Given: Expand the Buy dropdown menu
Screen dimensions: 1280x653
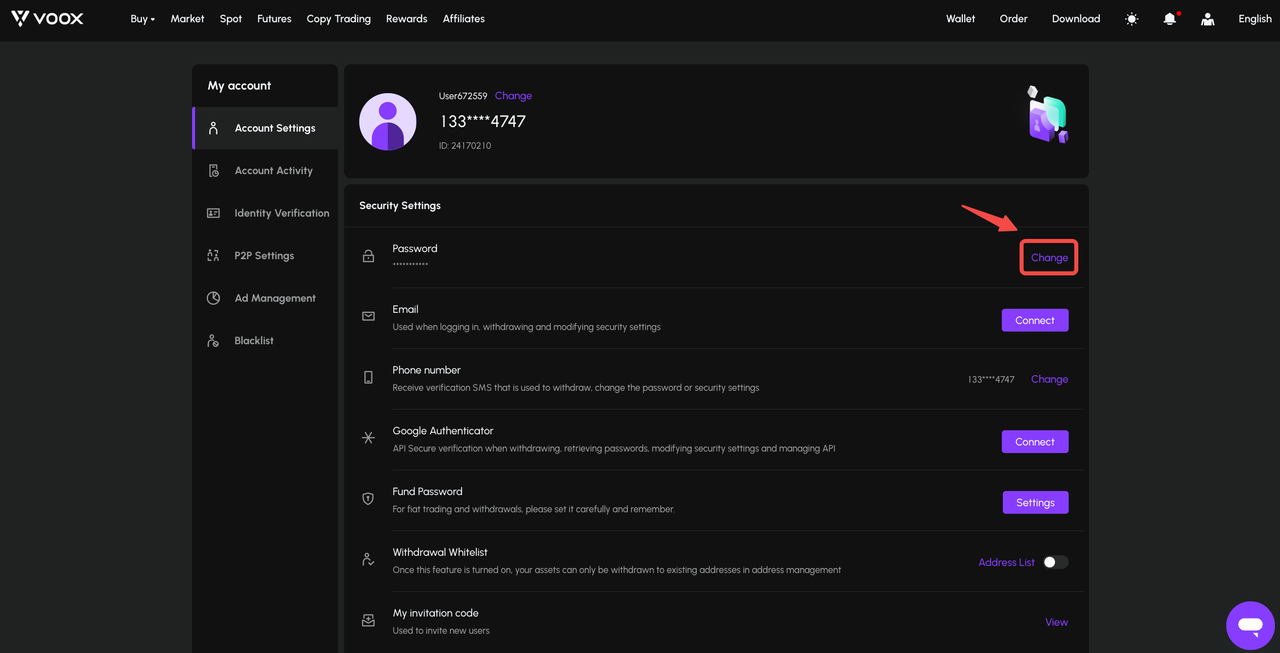Looking at the screenshot, I should (x=142, y=19).
